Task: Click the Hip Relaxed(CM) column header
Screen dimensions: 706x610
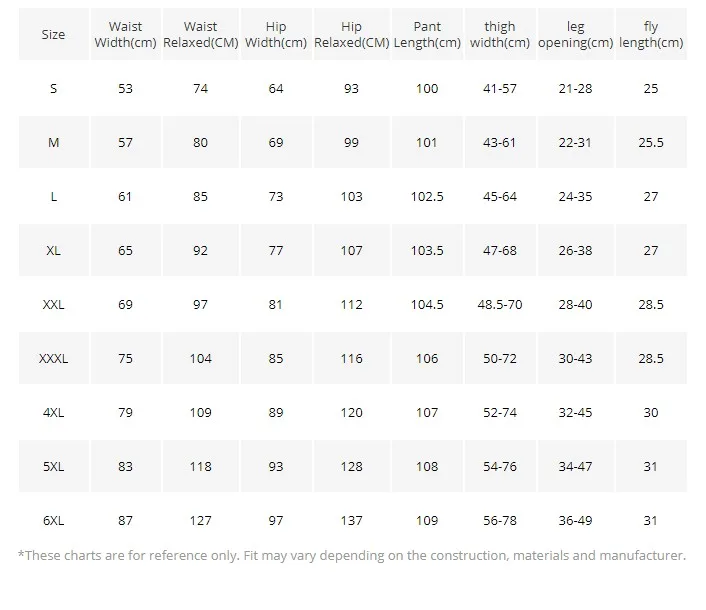Action: 351,35
